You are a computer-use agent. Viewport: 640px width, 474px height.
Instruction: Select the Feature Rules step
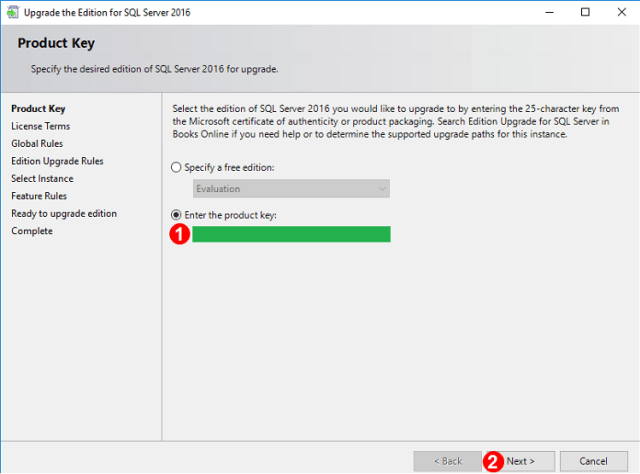pyautogui.click(x=39, y=196)
